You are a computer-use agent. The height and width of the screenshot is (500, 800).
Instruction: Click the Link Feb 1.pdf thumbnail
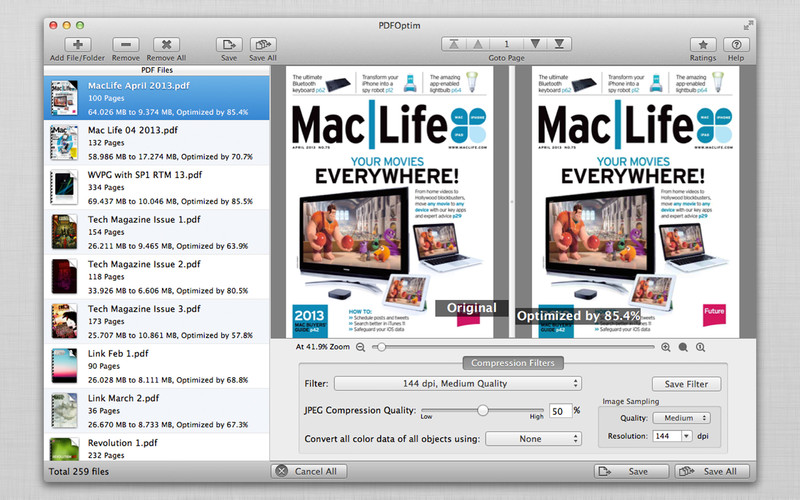[x=64, y=366]
